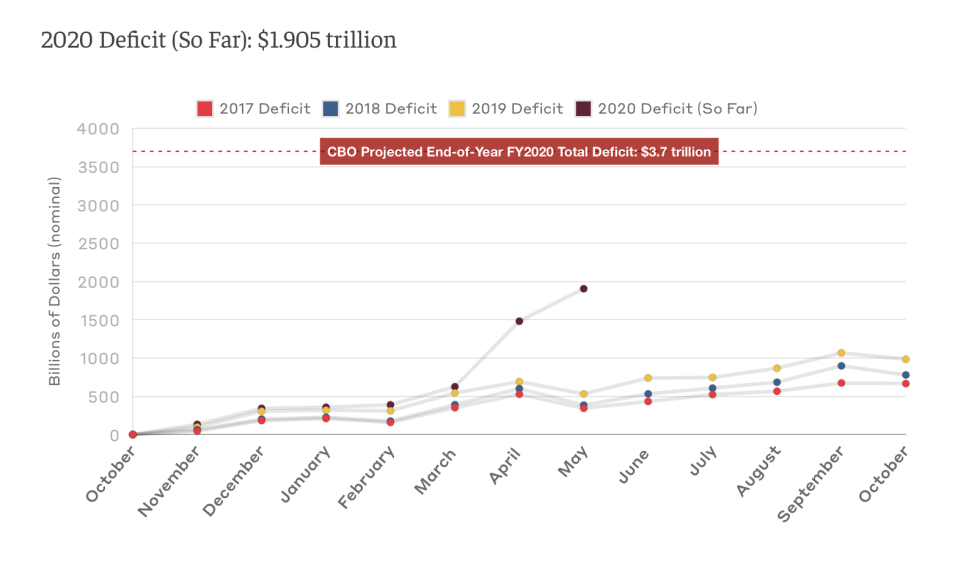Screen dimensions: 980x578
Task: Click the chart title showing $1.905 trillion
Action: point(218,41)
